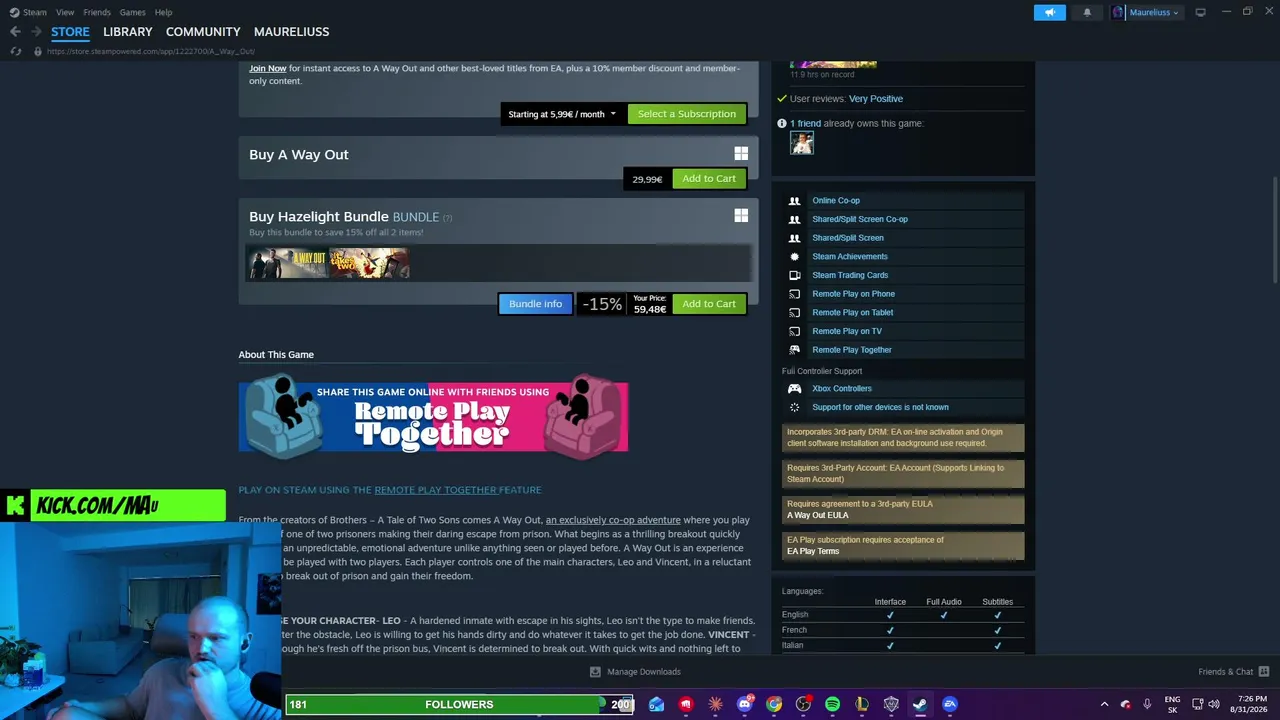
Task: Add Hazelight Bundle to cart
Action: [x=709, y=304]
